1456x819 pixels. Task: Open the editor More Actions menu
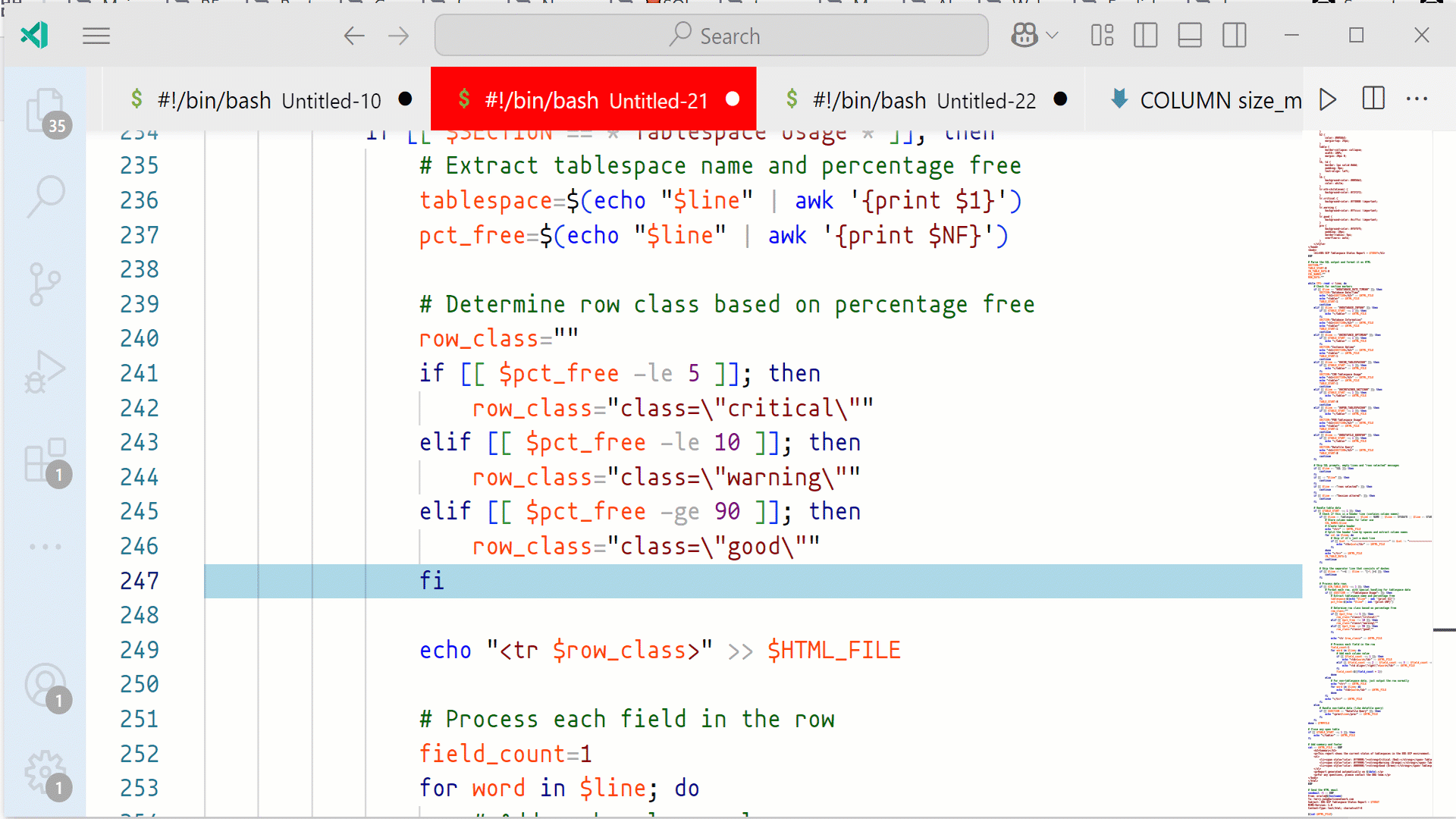(1417, 99)
